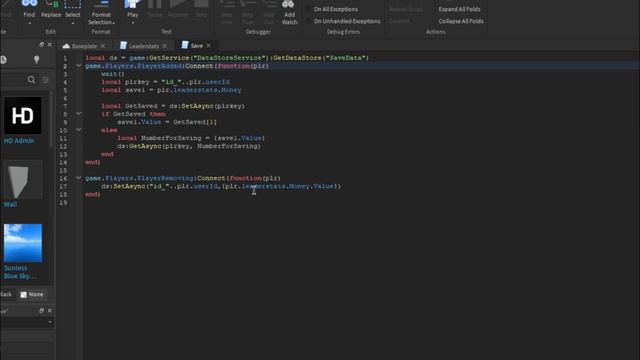Click the search magnifier in Toolbox
The height and width of the screenshot is (360, 640).
pos(31,80)
